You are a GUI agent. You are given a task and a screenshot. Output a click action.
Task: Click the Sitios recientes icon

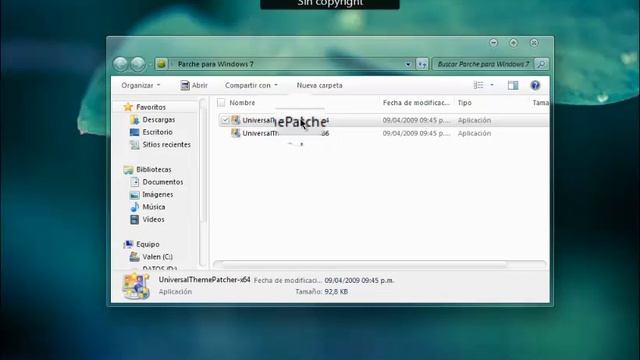tap(134, 144)
